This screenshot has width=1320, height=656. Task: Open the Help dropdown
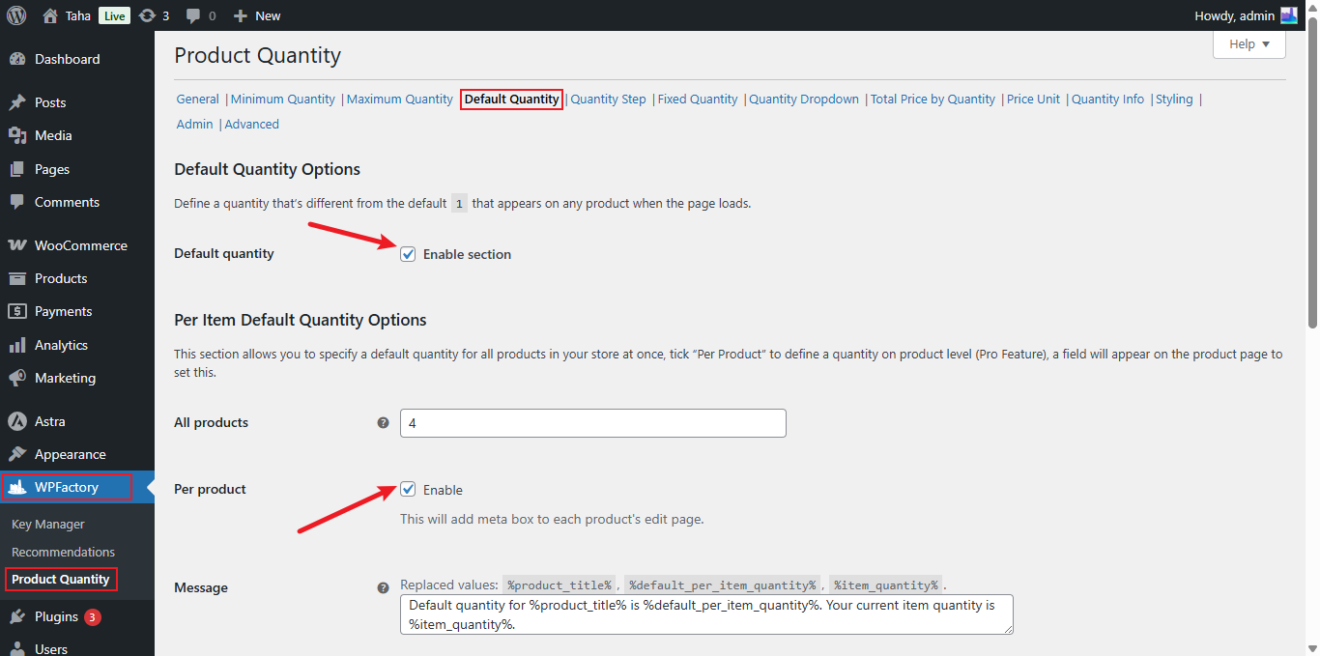pyautogui.click(x=1248, y=44)
